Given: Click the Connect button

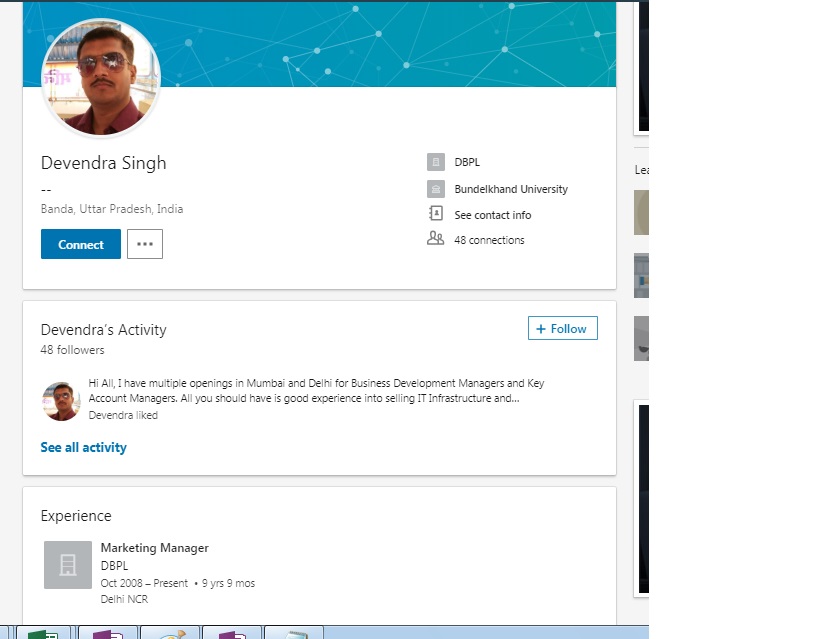Looking at the screenshot, I should coord(81,244).
